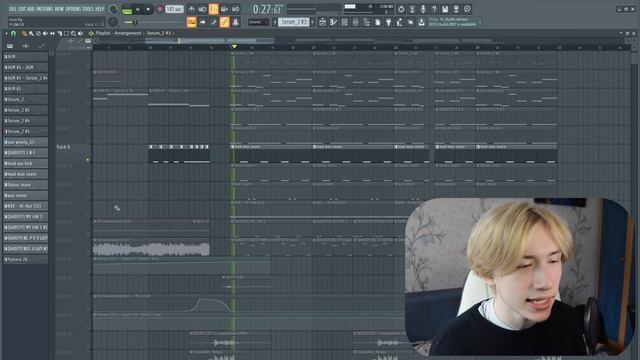Viewport: 640px width, 360px height.
Task: Click the transport stop button
Action: 148,9
